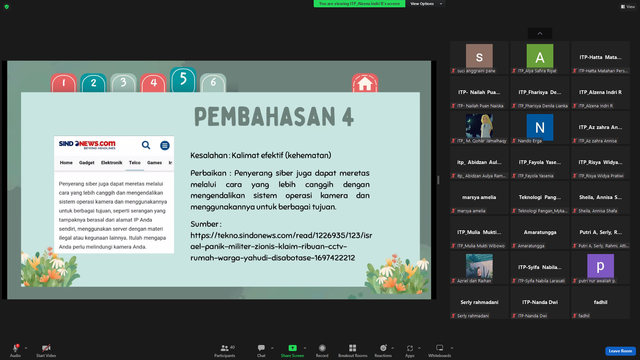This screenshot has width=640, height=360.
Task: Select Elektronik in Sindonews navigation
Action: (x=111, y=162)
